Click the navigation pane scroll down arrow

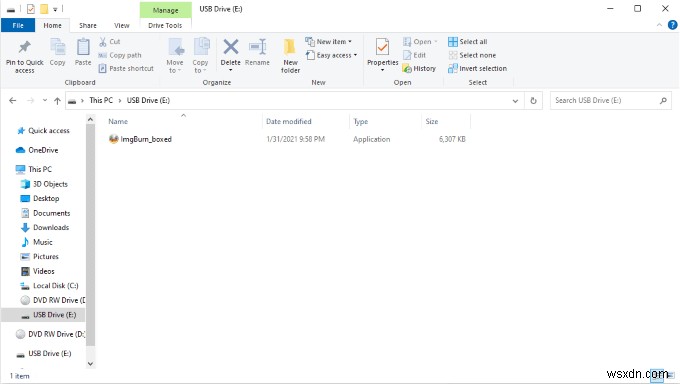click(90, 364)
